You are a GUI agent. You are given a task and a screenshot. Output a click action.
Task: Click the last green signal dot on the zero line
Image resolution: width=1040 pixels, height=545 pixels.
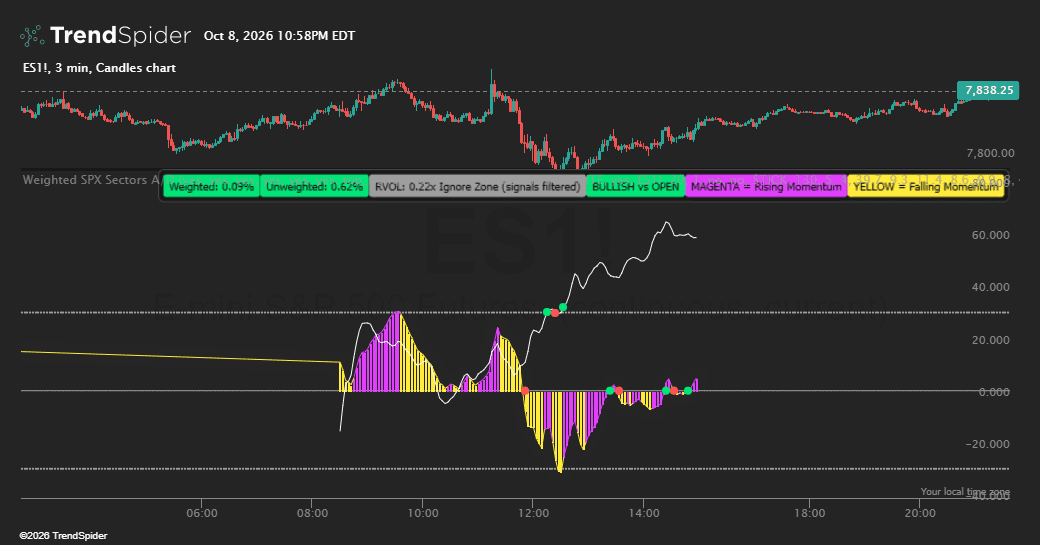coord(688,391)
